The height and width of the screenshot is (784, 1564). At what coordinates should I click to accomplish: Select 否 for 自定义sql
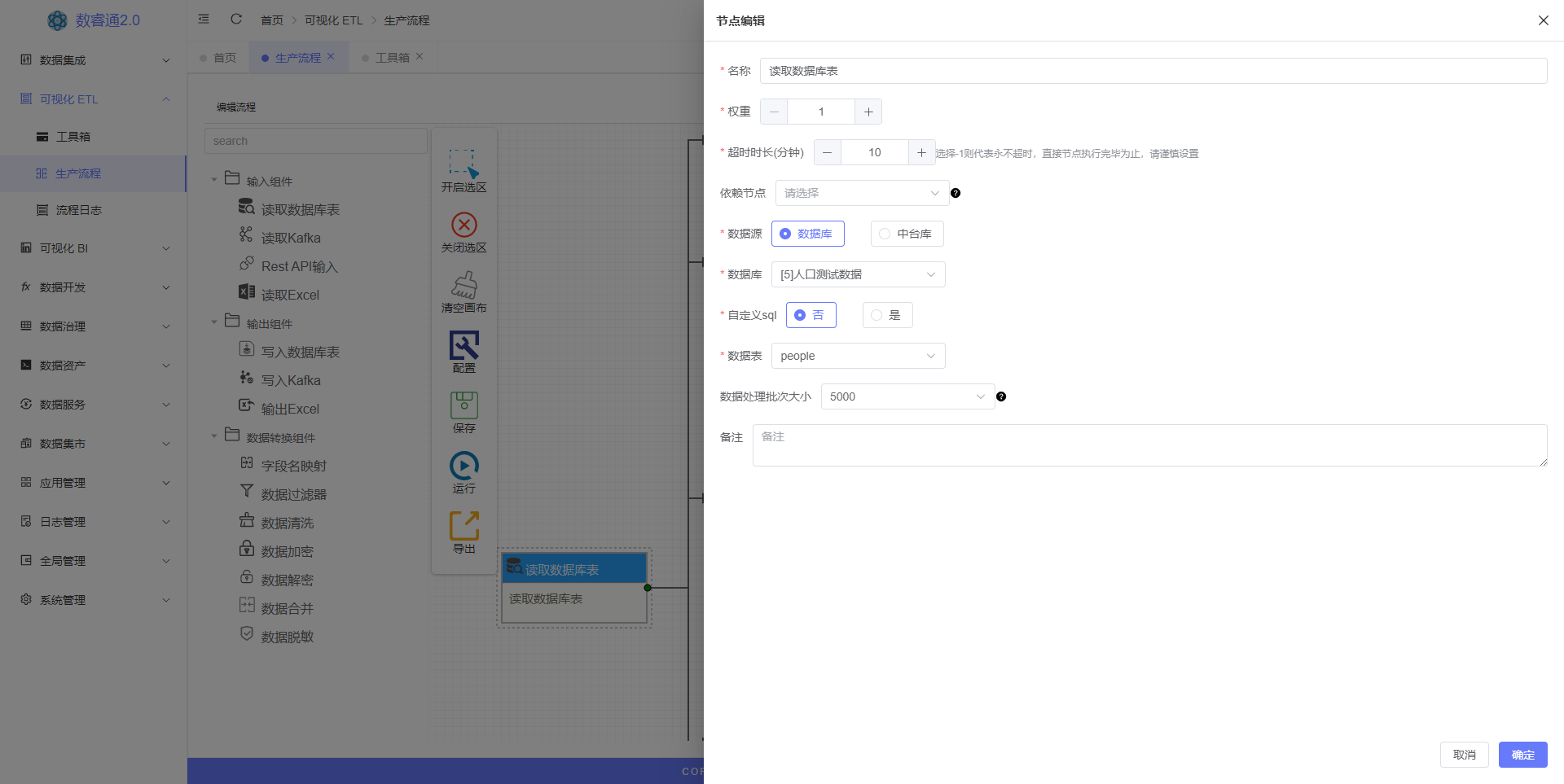click(811, 315)
